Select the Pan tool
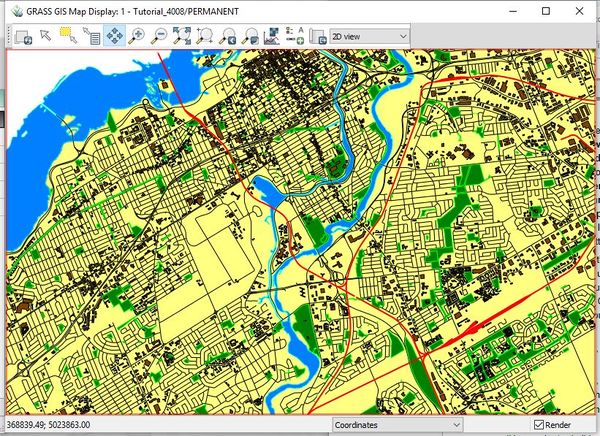 click(113, 36)
